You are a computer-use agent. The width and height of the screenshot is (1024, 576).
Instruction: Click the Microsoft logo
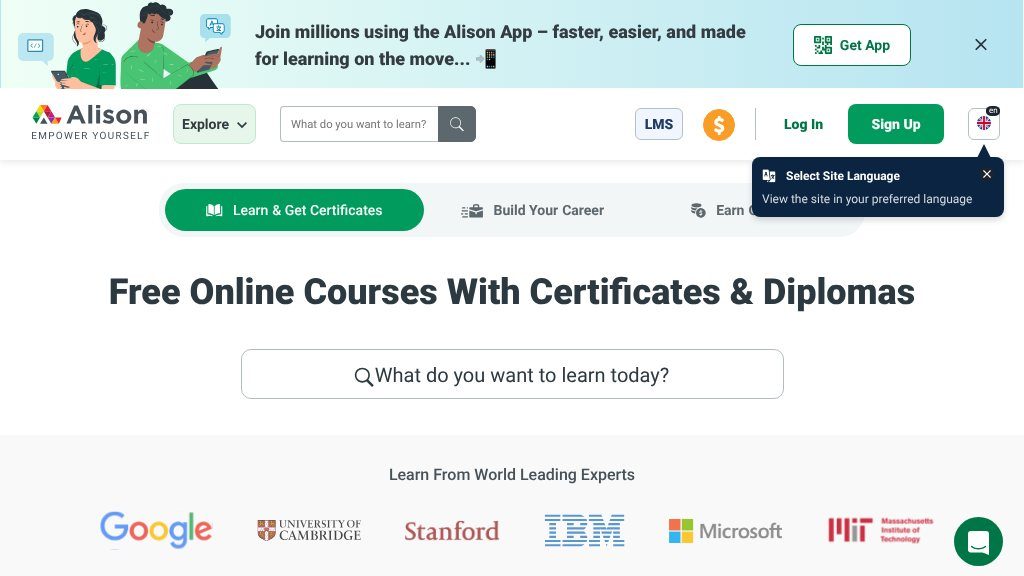pyautogui.click(x=725, y=531)
